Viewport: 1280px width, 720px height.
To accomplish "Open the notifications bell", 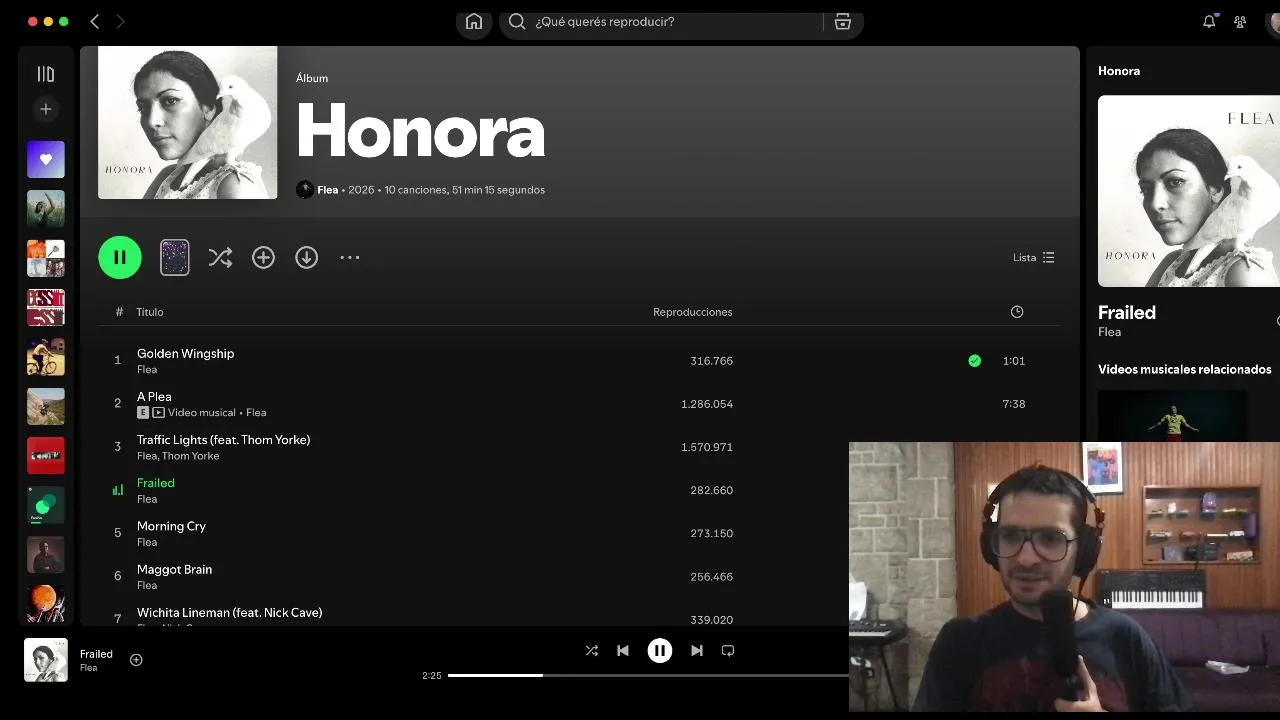I will (x=1209, y=21).
